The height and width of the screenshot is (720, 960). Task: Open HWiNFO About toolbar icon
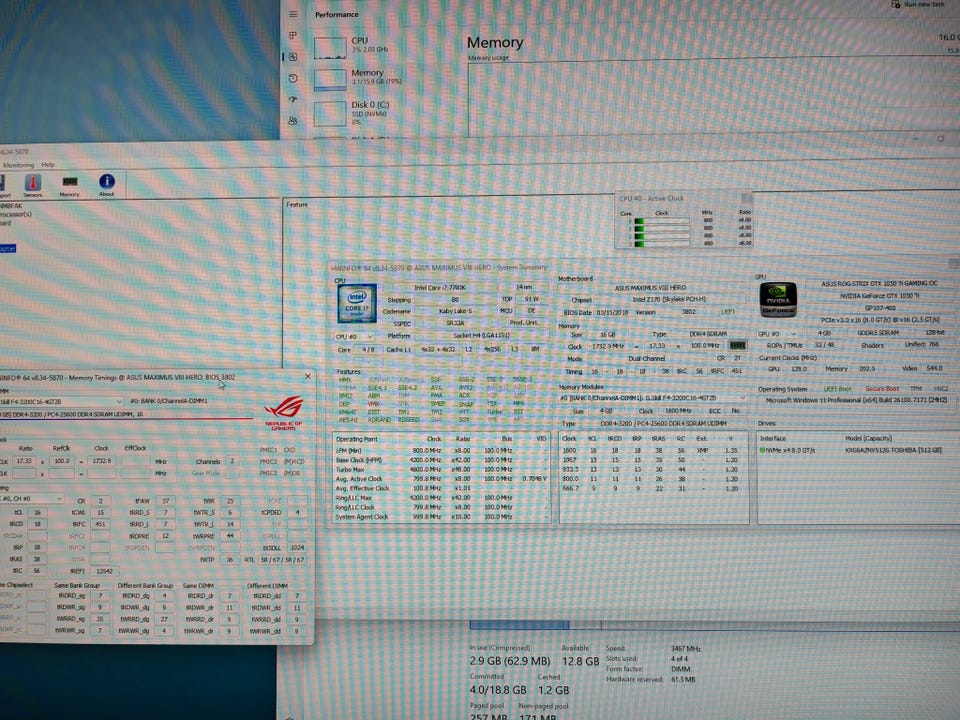point(107,185)
